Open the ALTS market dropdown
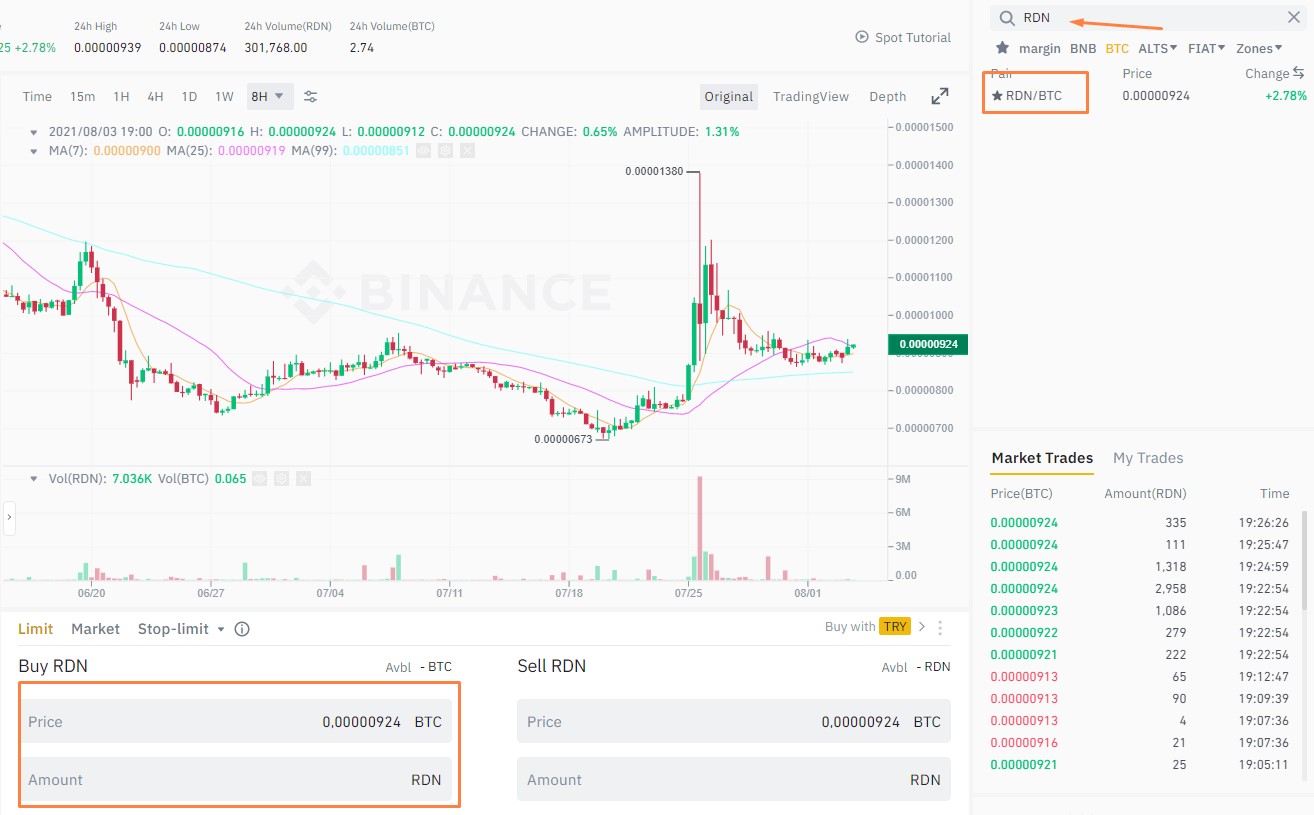1314x815 pixels. [1157, 47]
